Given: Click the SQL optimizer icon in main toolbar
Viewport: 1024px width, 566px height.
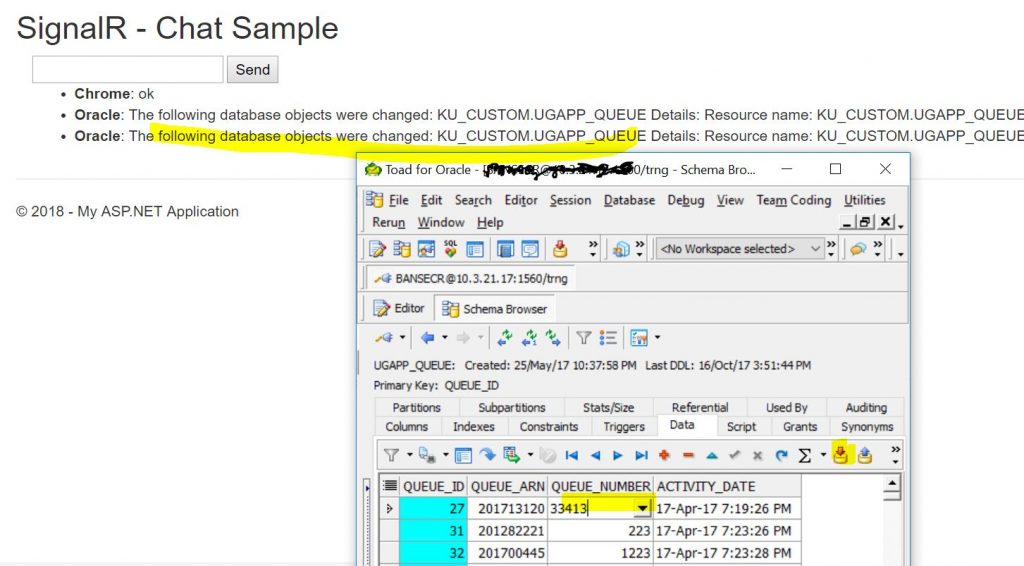Looking at the screenshot, I should click(x=451, y=249).
